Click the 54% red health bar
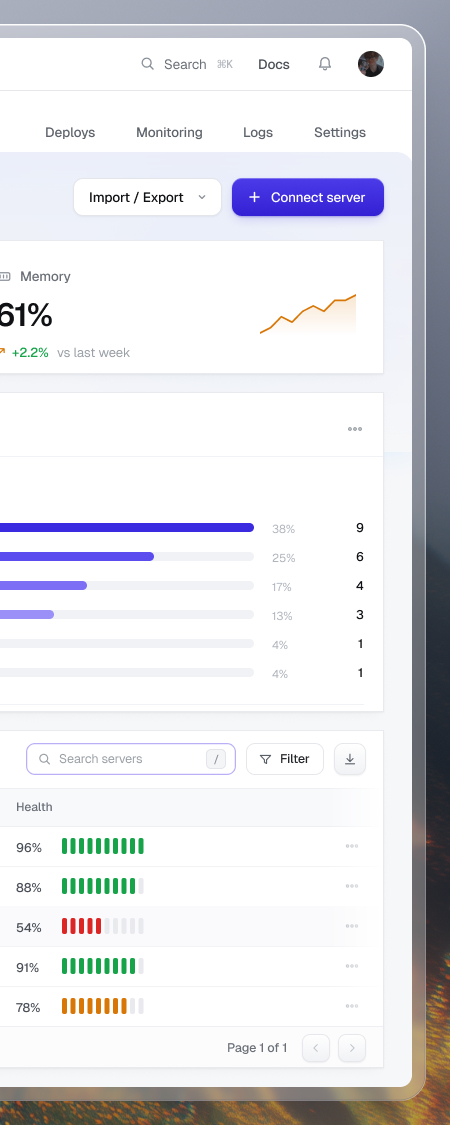The height and width of the screenshot is (1125, 450). (x=103, y=926)
